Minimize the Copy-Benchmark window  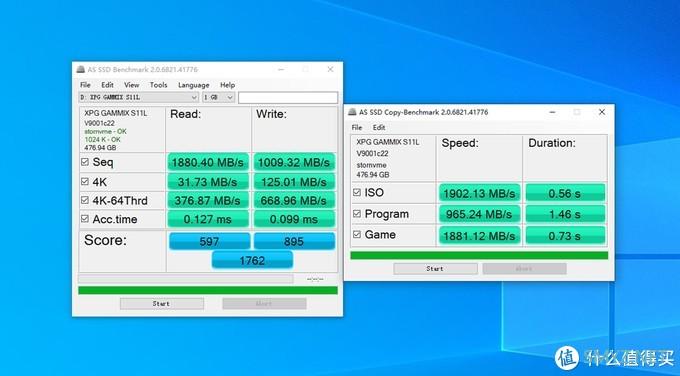[552, 112]
